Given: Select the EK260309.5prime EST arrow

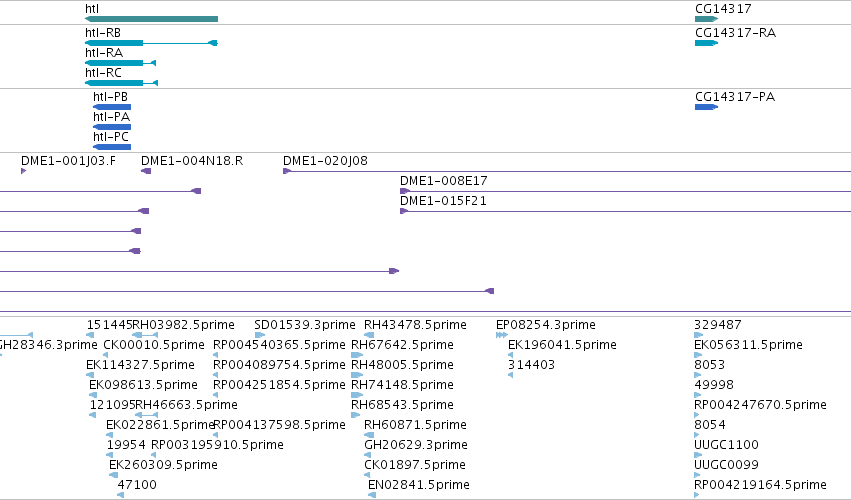Looking at the screenshot, I should (113, 475).
